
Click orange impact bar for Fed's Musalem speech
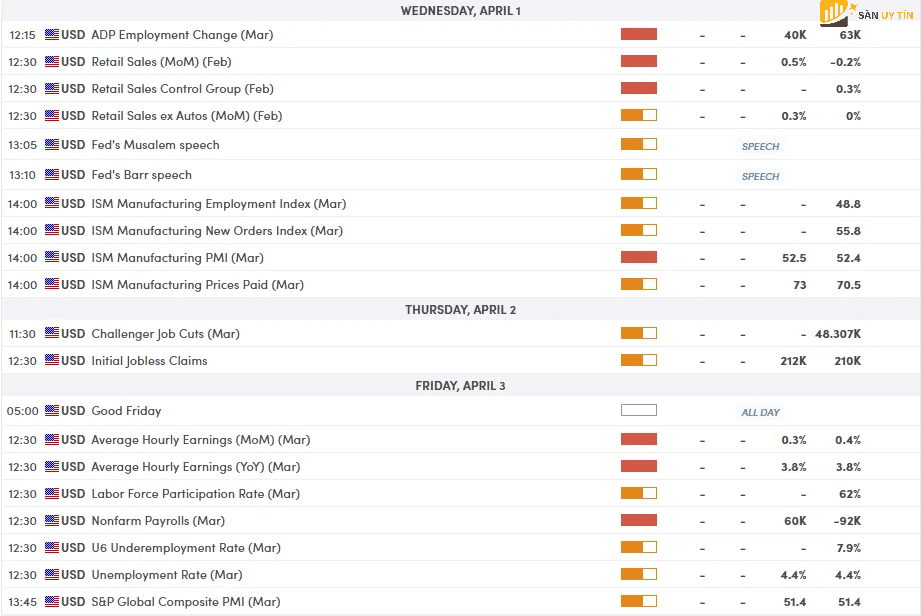coord(638,145)
